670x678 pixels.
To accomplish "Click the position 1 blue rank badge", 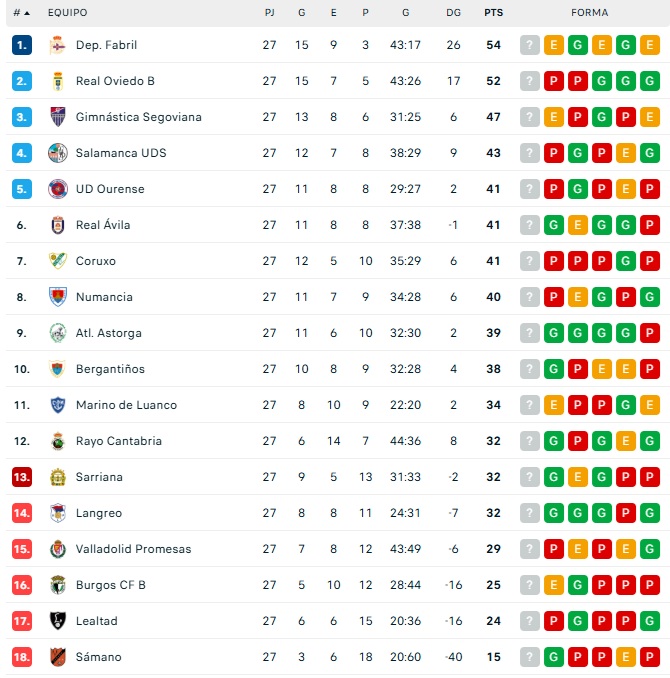I will [22, 45].
